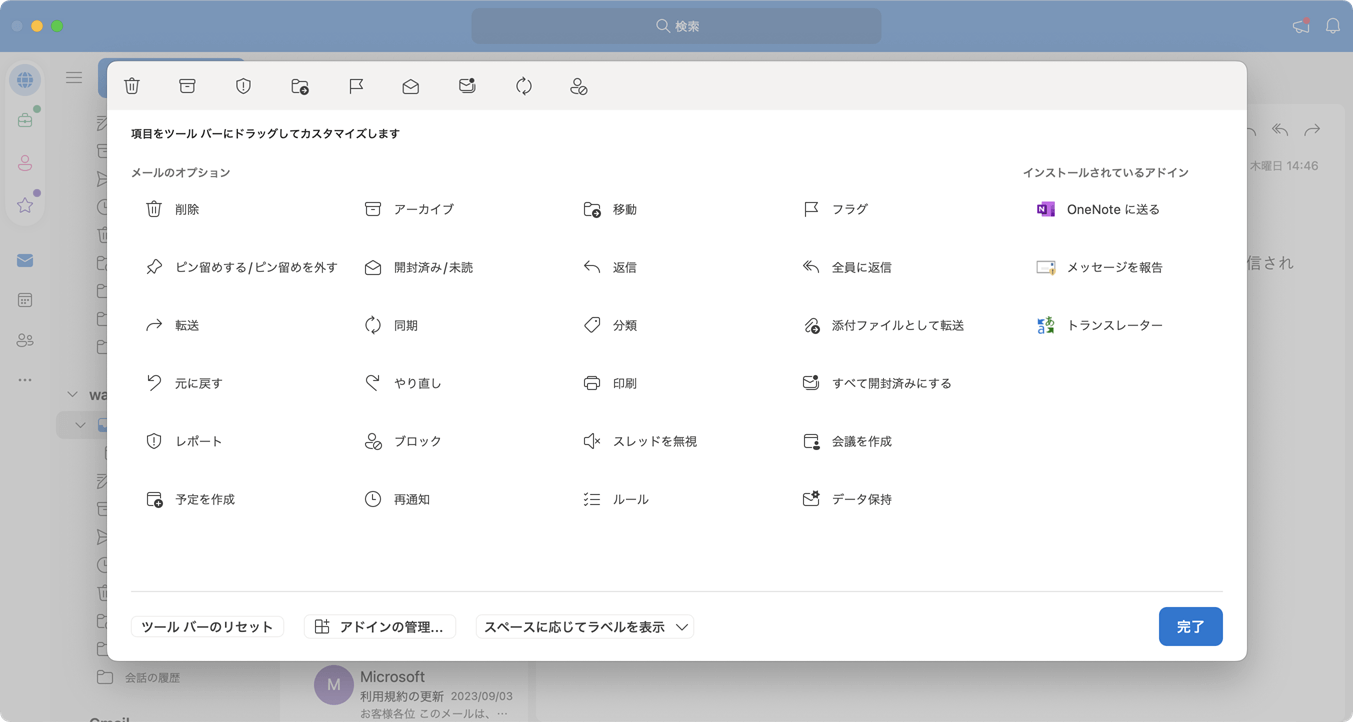Viewport: 1353px width, 722px height.
Task: Click the move-to-folder icon in the toolbar strip
Action: pyautogui.click(x=300, y=87)
